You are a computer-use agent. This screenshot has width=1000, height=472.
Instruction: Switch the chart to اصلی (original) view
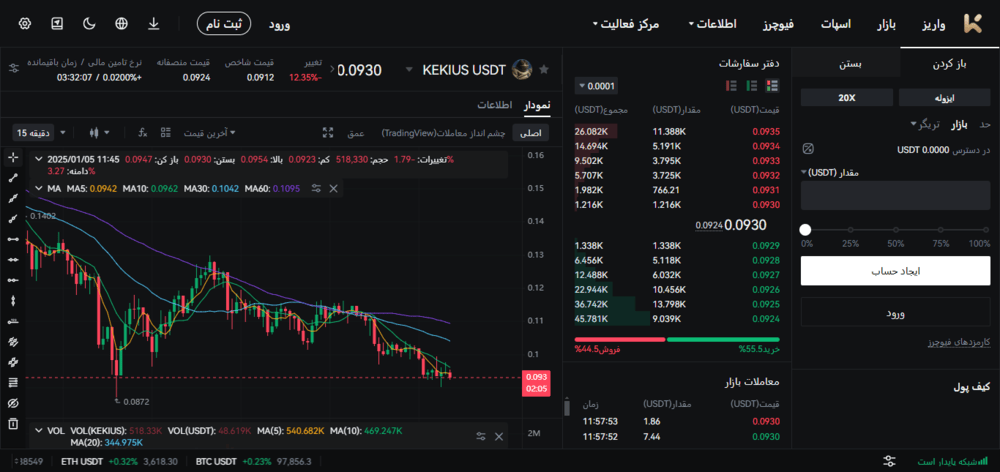(531, 133)
